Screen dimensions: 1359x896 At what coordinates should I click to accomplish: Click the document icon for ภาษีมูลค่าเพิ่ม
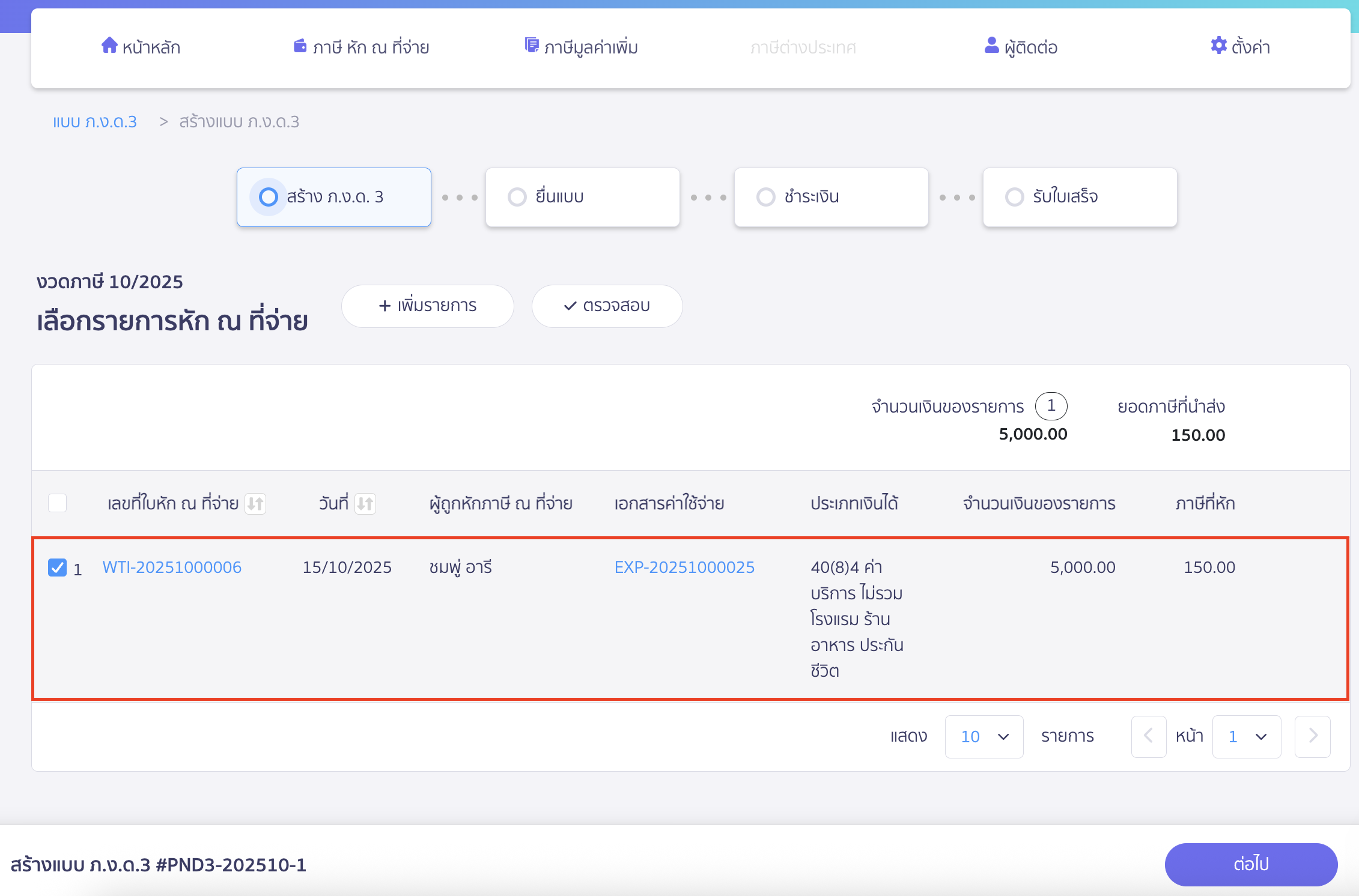pyautogui.click(x=531, y=46)
